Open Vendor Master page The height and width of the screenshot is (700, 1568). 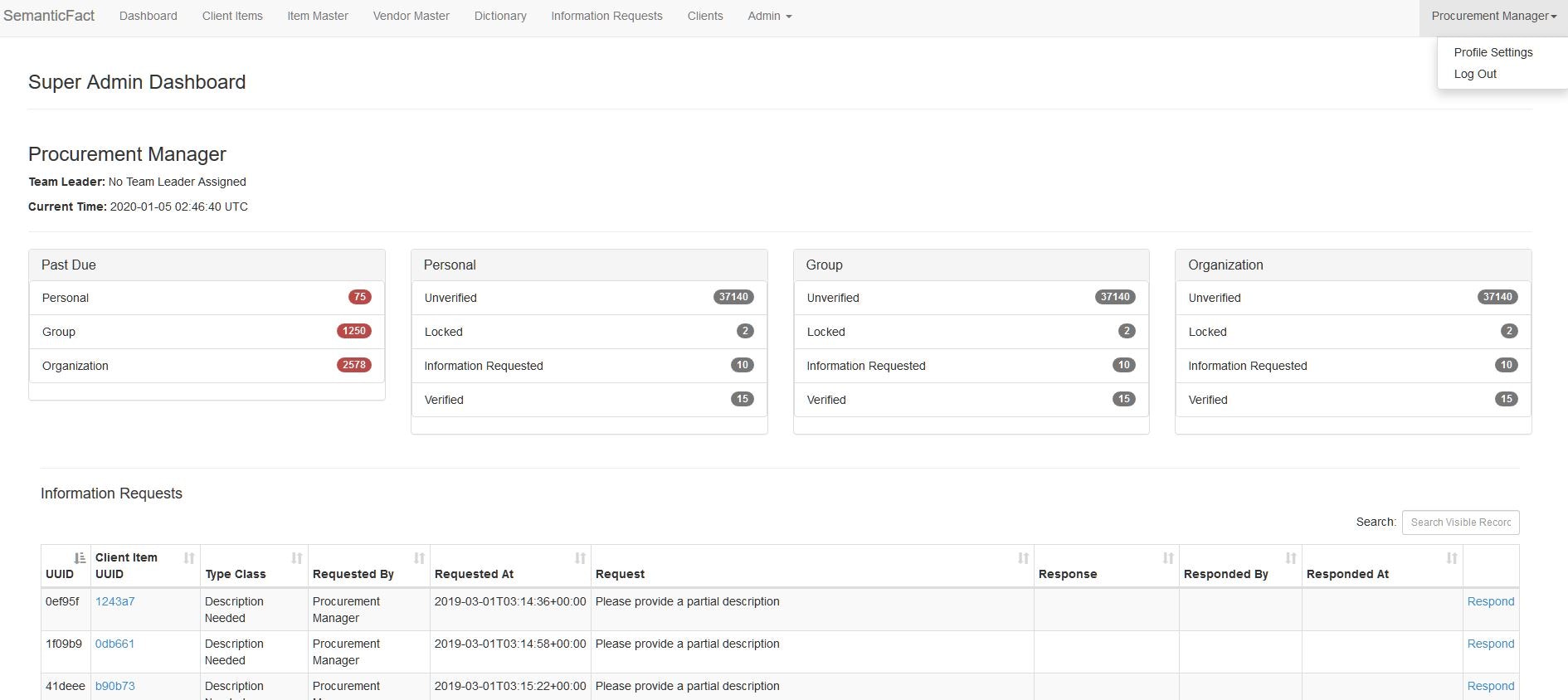point(411,16)
